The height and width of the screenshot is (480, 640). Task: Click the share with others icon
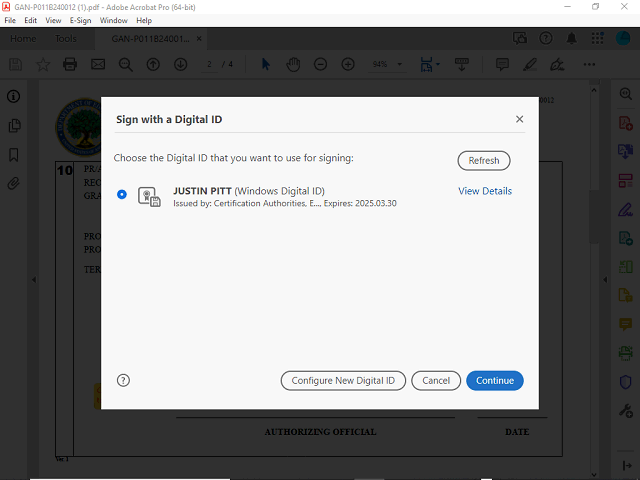tap(520, 38)
